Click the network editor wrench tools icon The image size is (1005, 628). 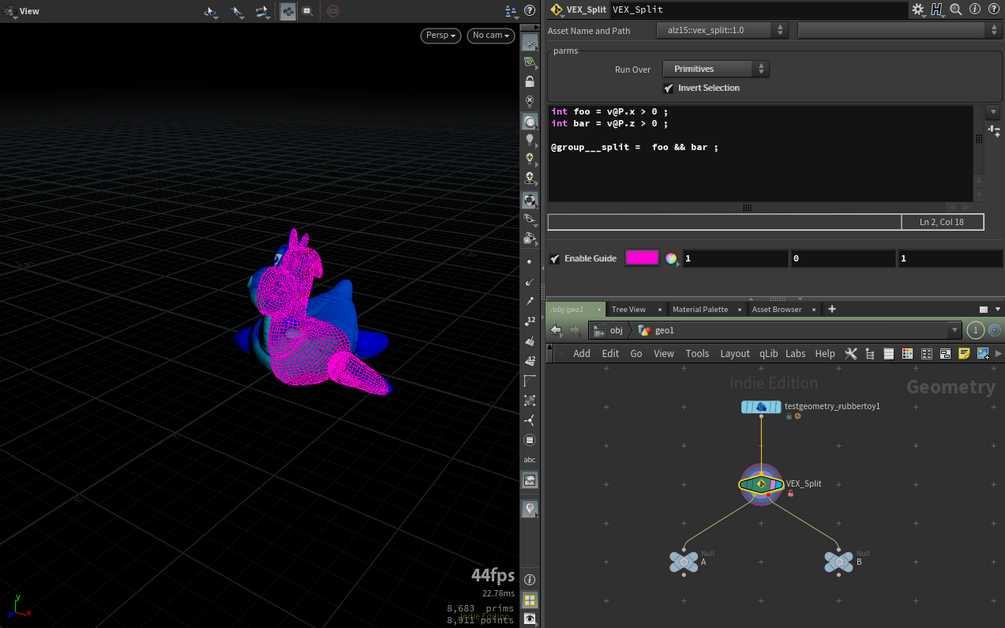click(851, 354)
